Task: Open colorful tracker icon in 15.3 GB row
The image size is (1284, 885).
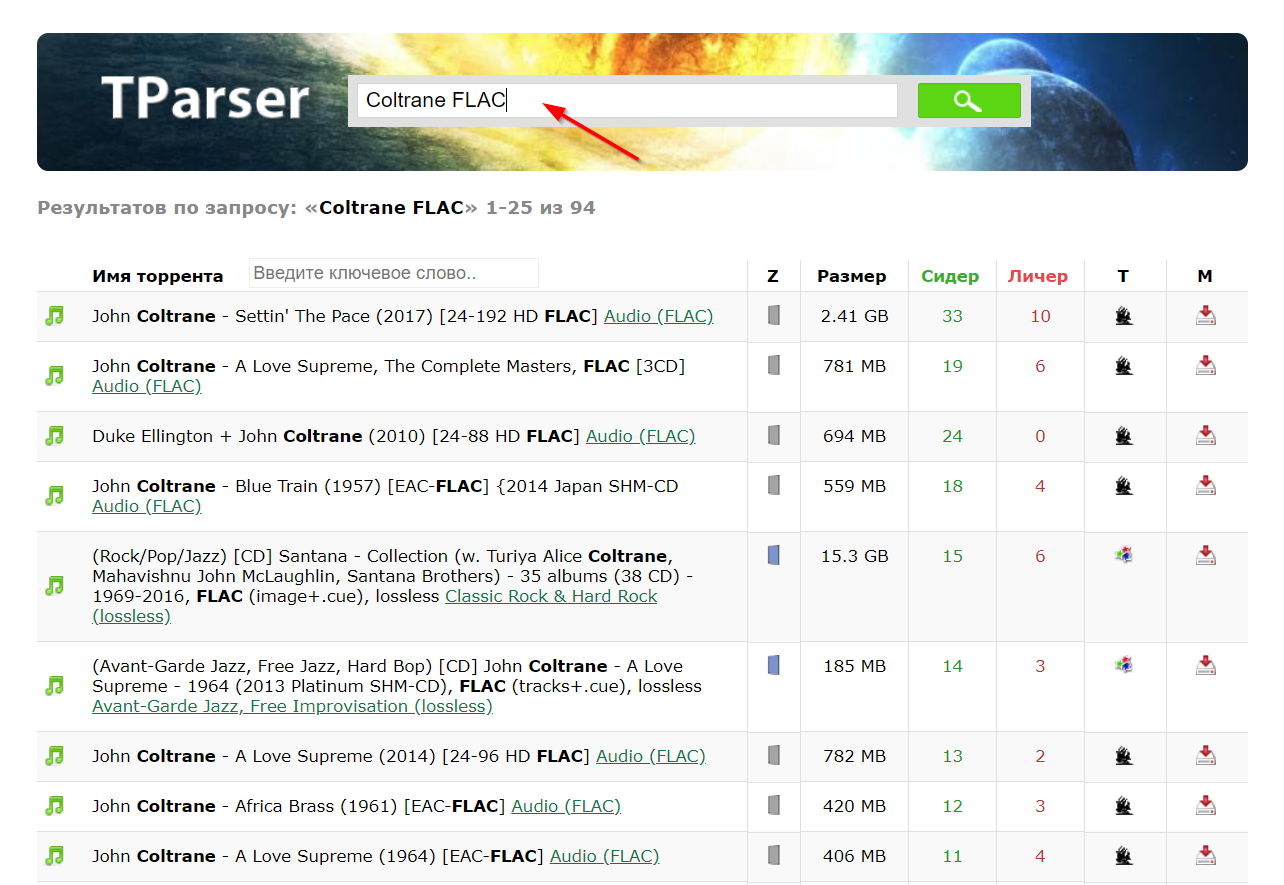Action: 1124,555
